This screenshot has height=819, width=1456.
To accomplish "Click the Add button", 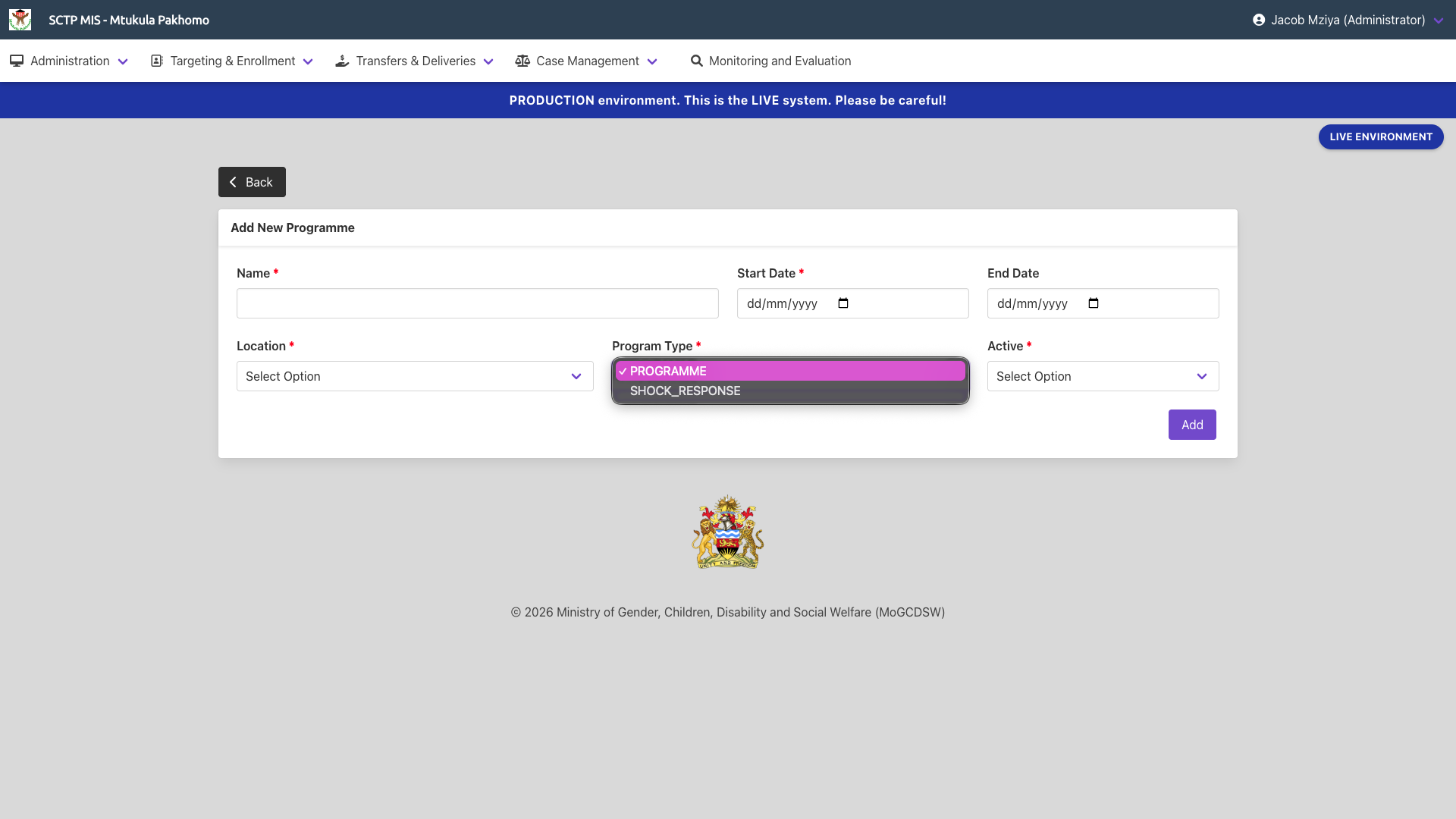I will (x=1192, y=425).
